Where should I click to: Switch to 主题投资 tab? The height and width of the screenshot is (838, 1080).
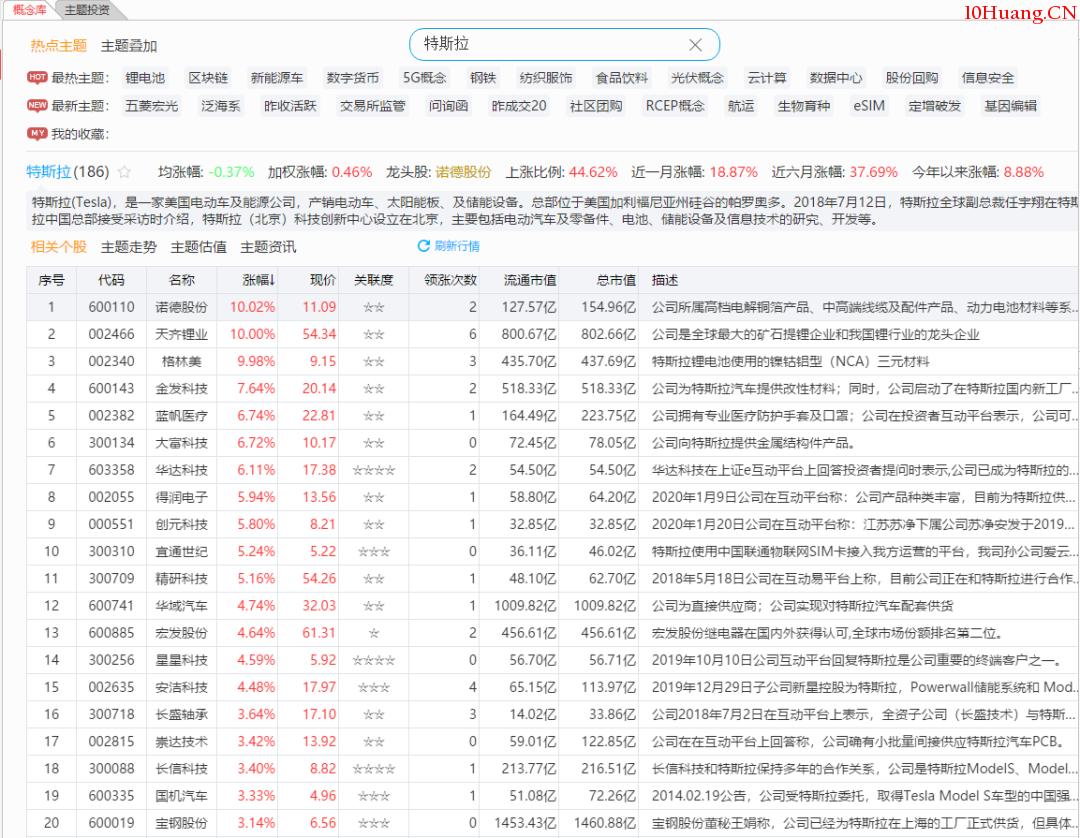tap(87, 10)
